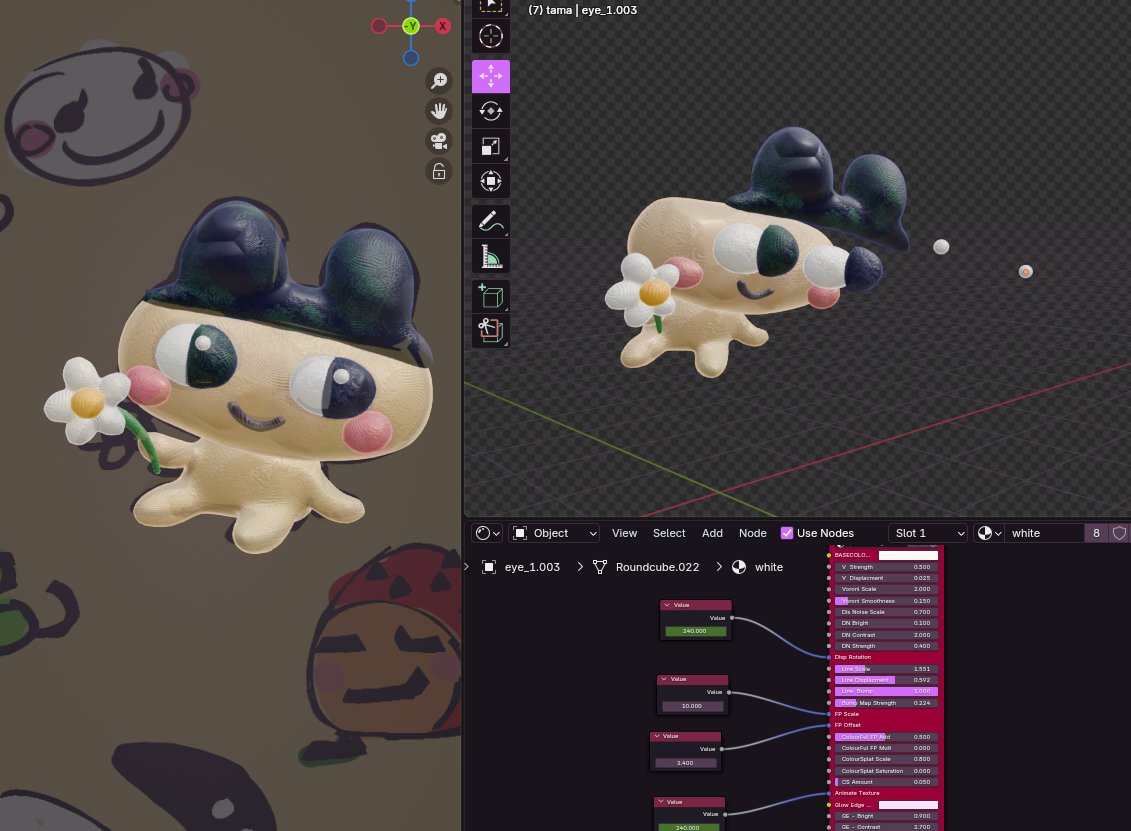
Task: Collapse the topmost Value node showing 240.000
Action: (666, 604)
